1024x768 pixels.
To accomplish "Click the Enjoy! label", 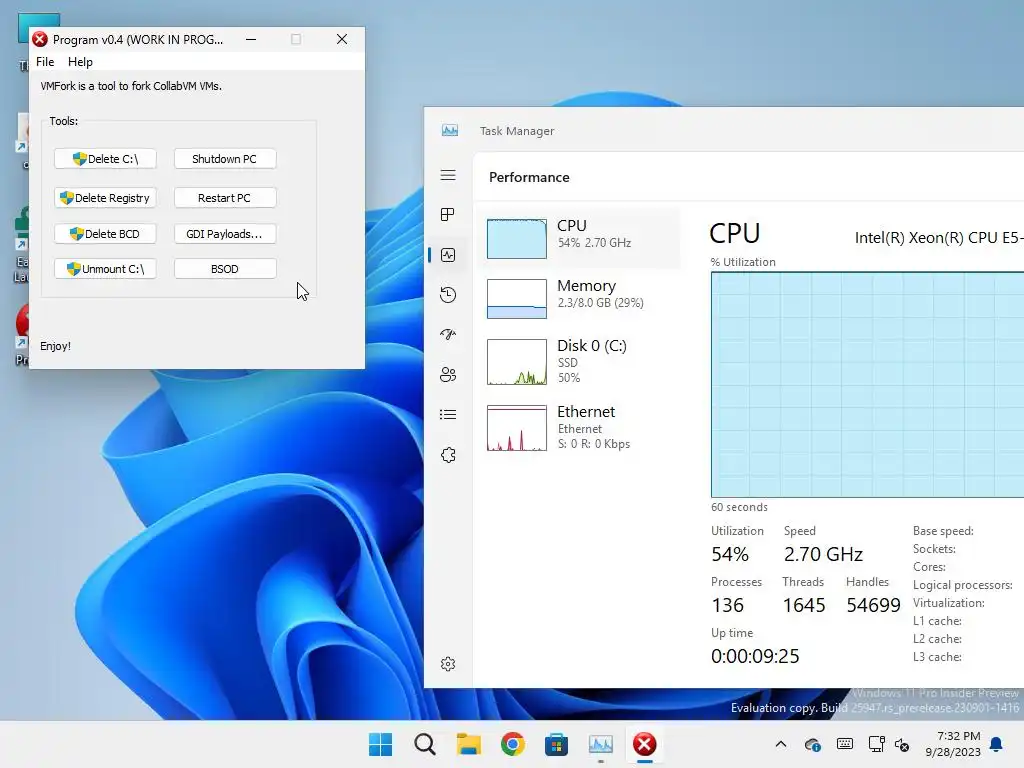I will [x=56, y=345].
